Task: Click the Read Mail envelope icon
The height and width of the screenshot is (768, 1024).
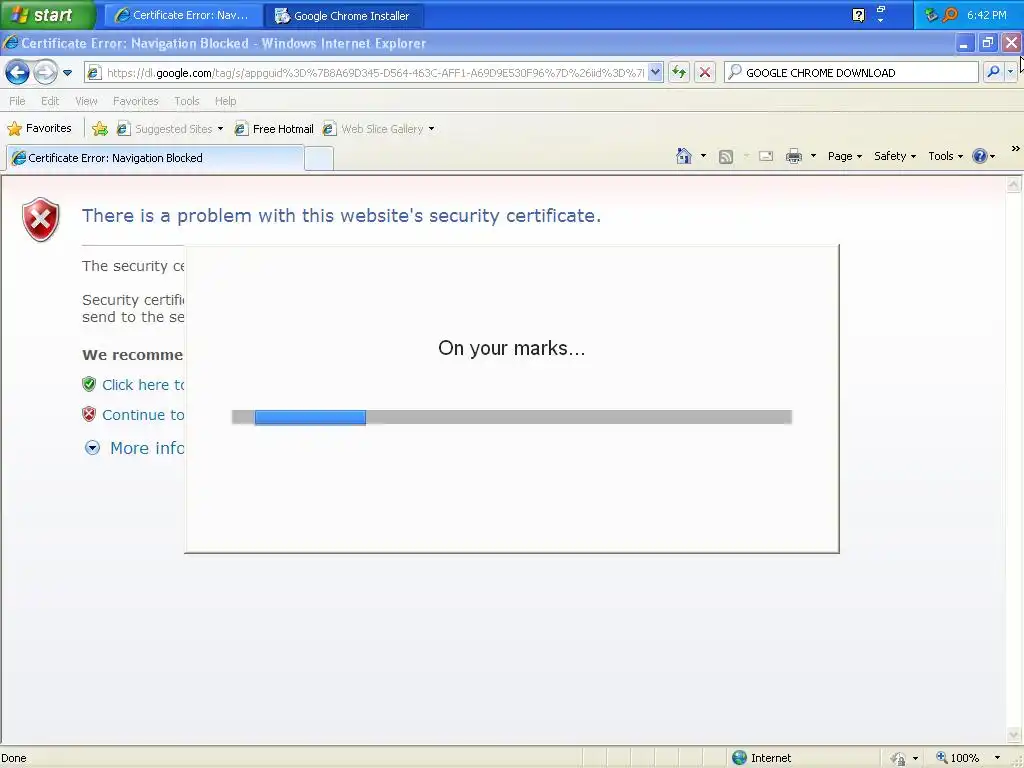Action: 765,157
